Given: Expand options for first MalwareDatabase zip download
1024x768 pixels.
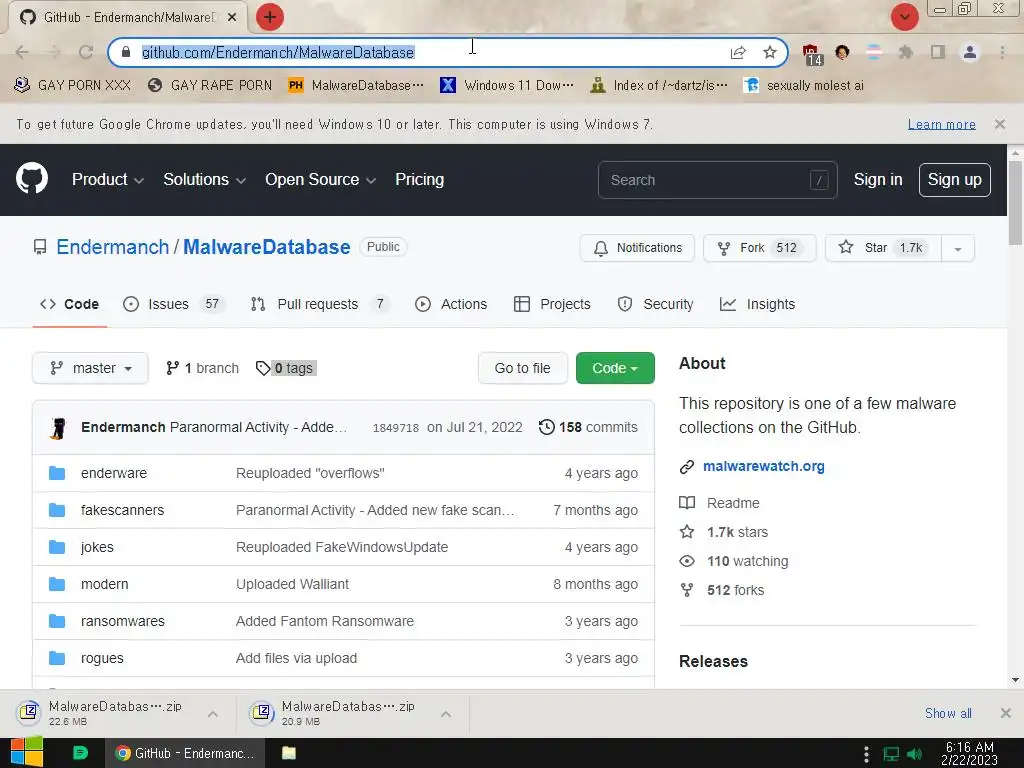Looking at the screenshot, I should tap(213, 714).
